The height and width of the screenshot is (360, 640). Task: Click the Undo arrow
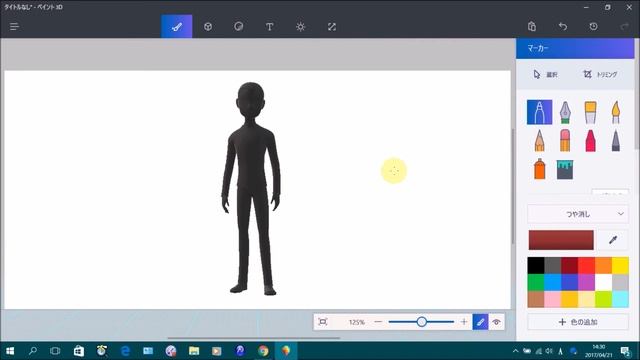point(563,27)
